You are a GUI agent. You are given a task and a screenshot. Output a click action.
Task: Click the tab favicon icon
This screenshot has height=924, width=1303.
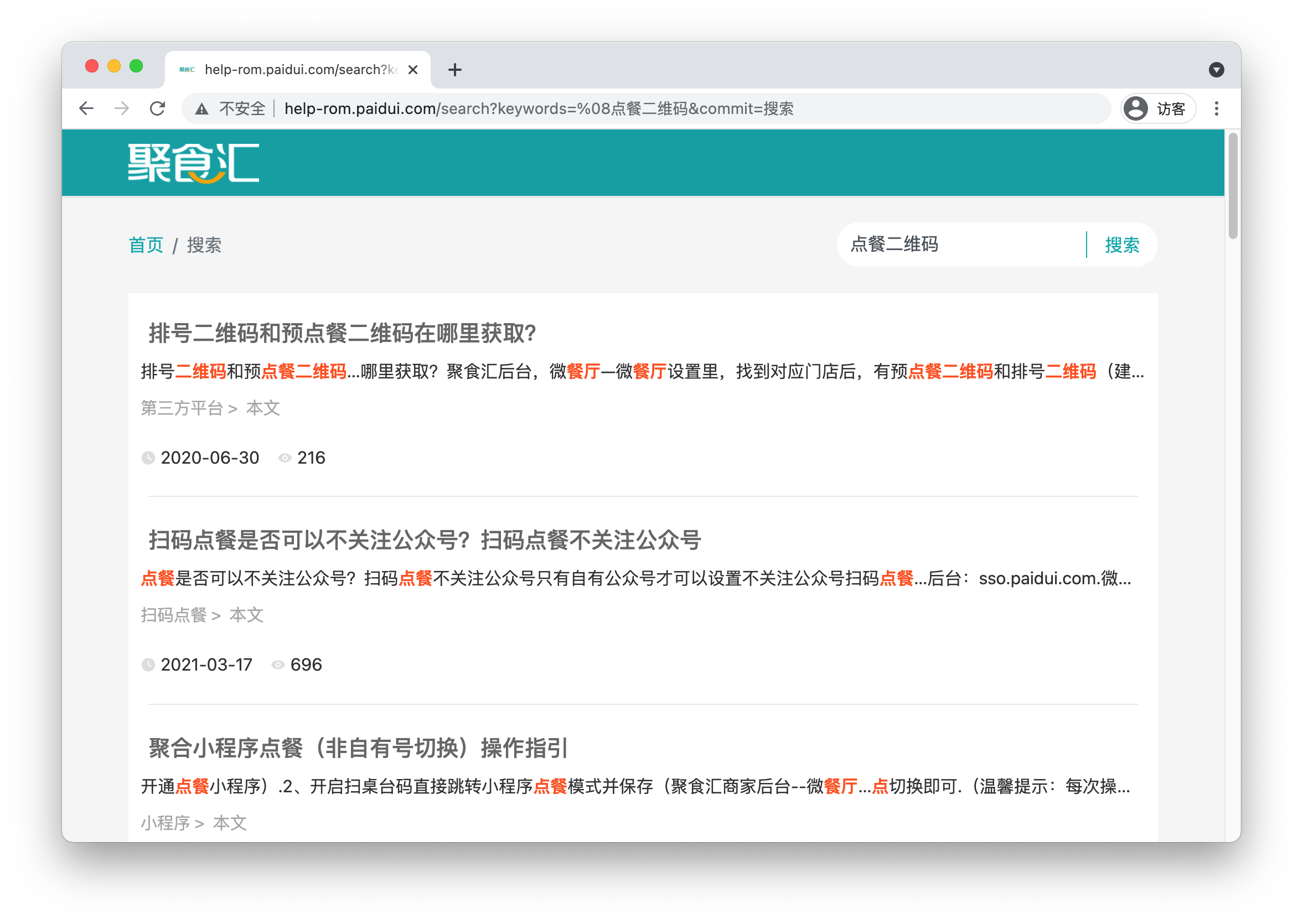tap(187, 70)
